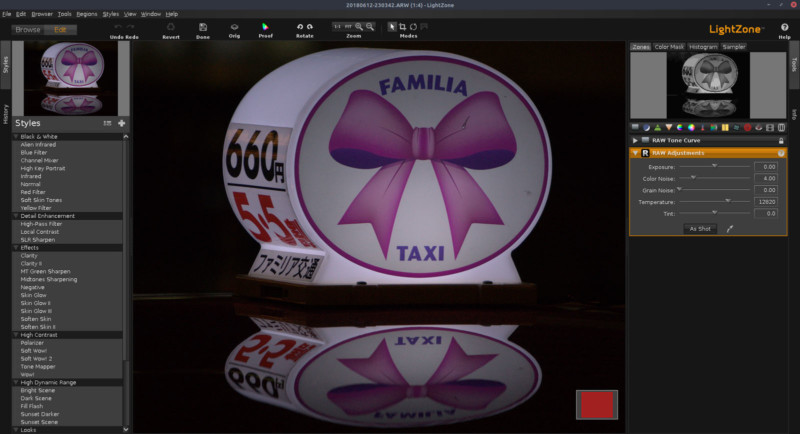The width and height of the screenshot is (800, 434).
Task: Click the Orig eye icon
Action: pyautogui.click(x=234, y=27)
